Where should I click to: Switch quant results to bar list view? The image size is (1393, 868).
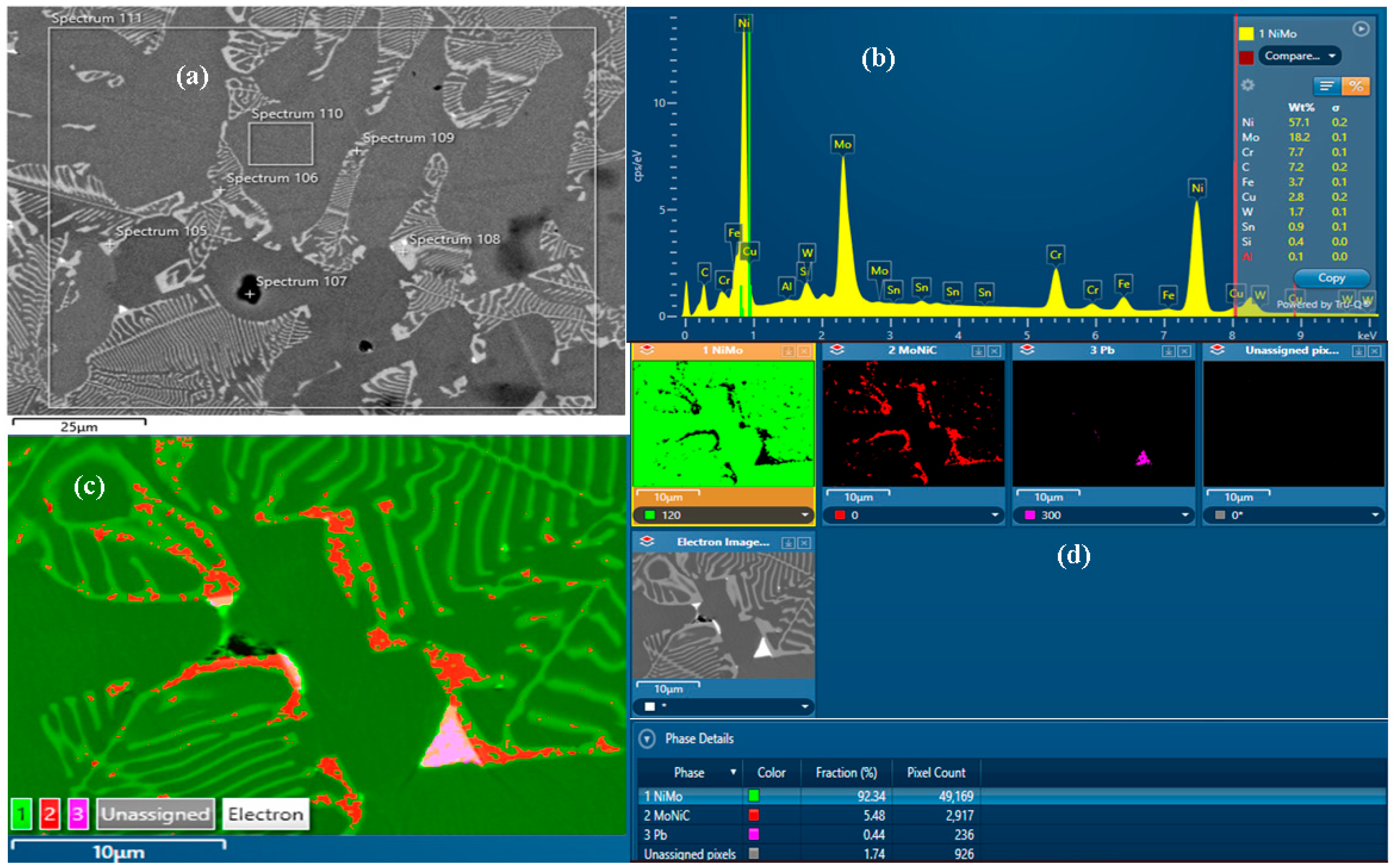point(1327,86)
